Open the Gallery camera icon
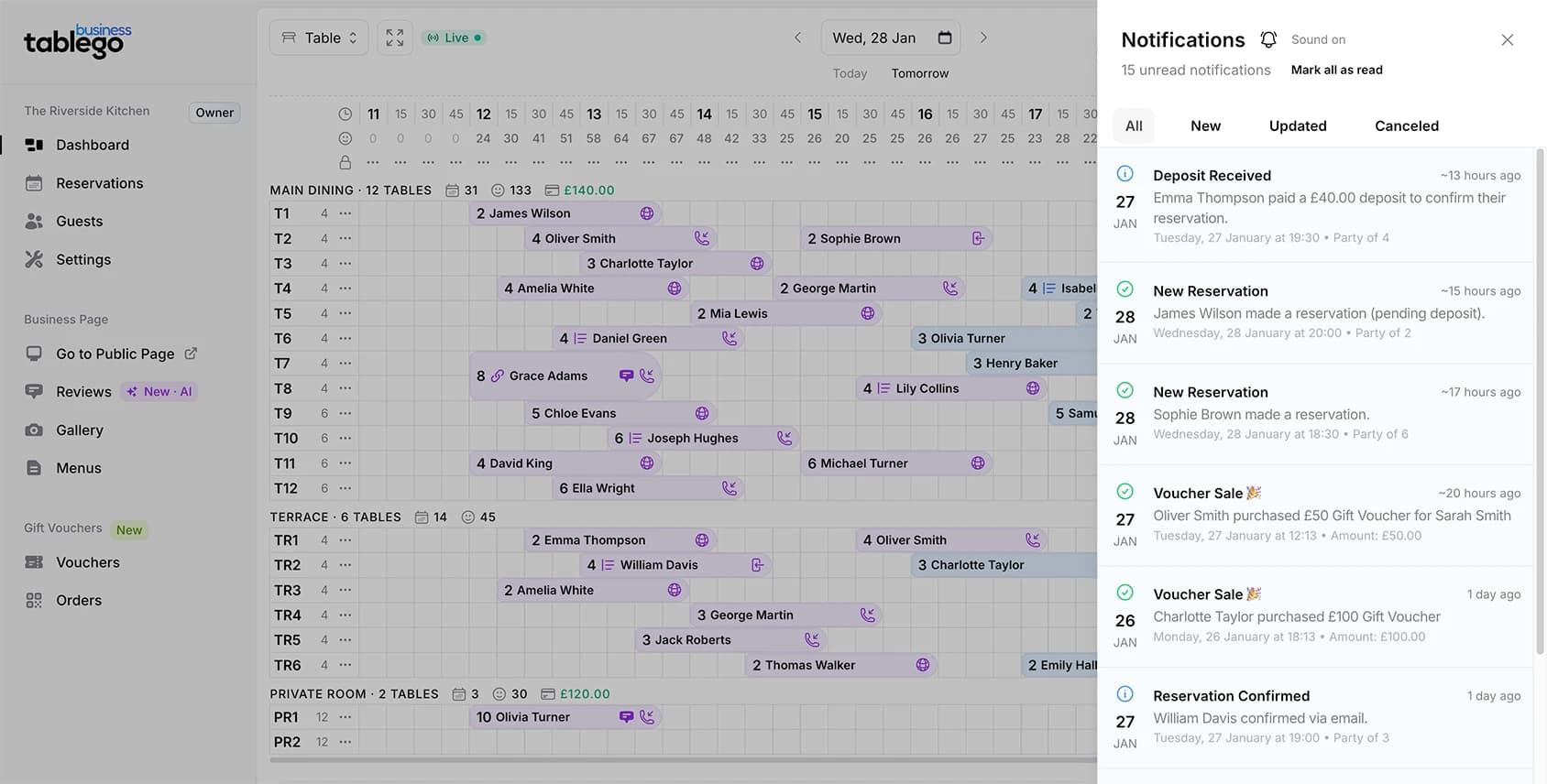 34,430
